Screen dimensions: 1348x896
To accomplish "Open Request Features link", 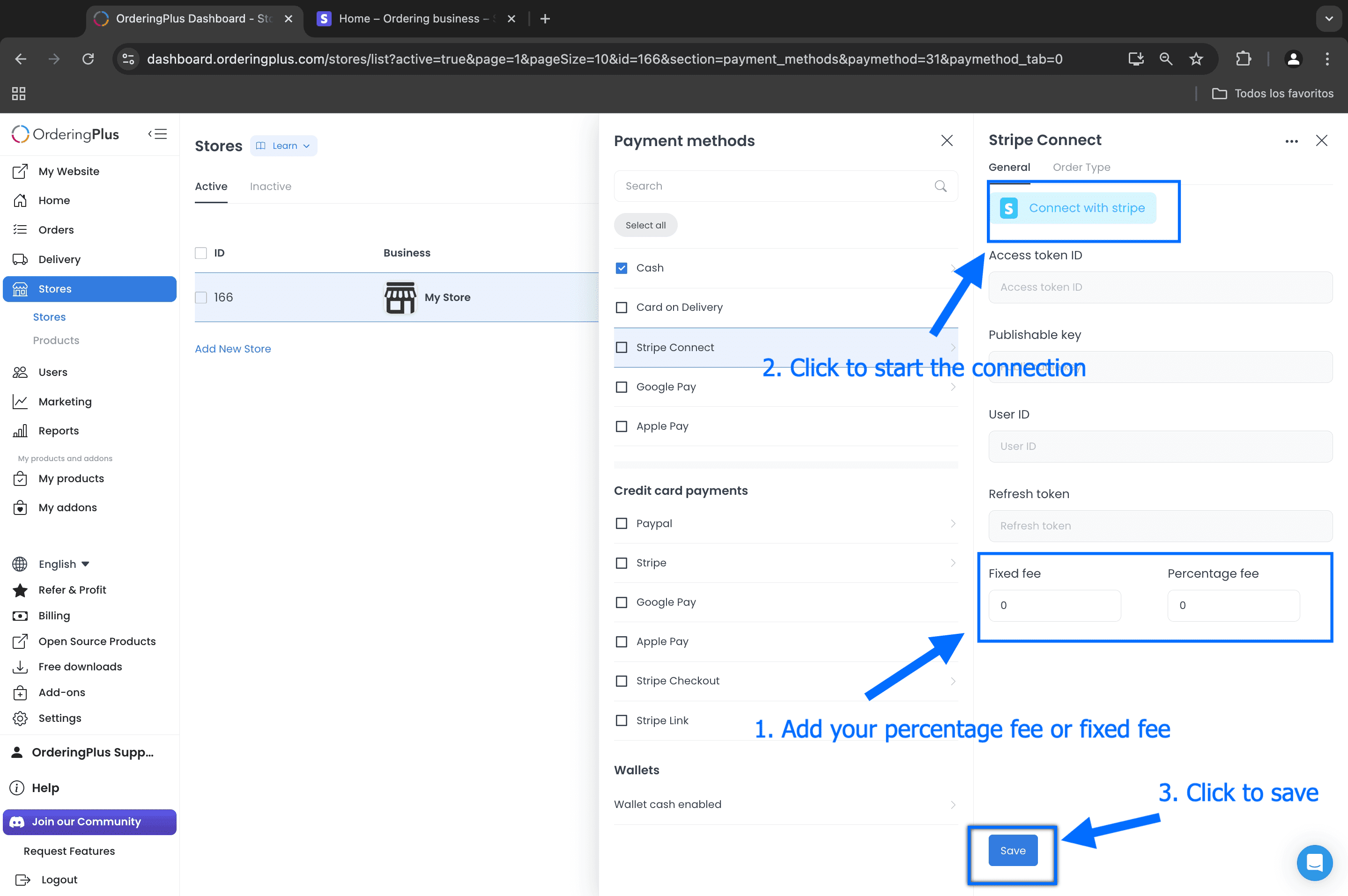I will tap(69, 851).
